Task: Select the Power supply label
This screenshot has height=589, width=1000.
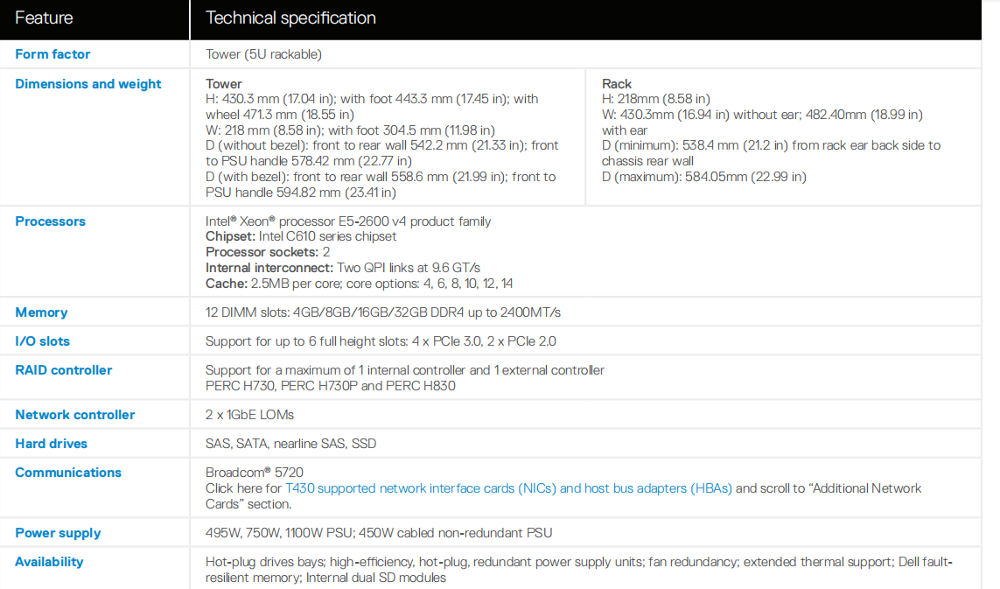Action: [x=58, y=533]
